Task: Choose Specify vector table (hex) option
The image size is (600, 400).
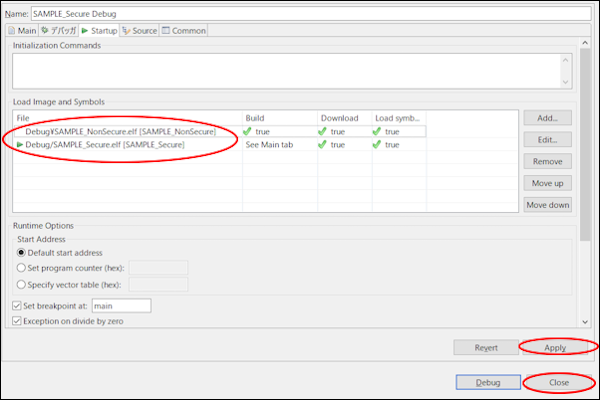Action: [x=22, y=285]
